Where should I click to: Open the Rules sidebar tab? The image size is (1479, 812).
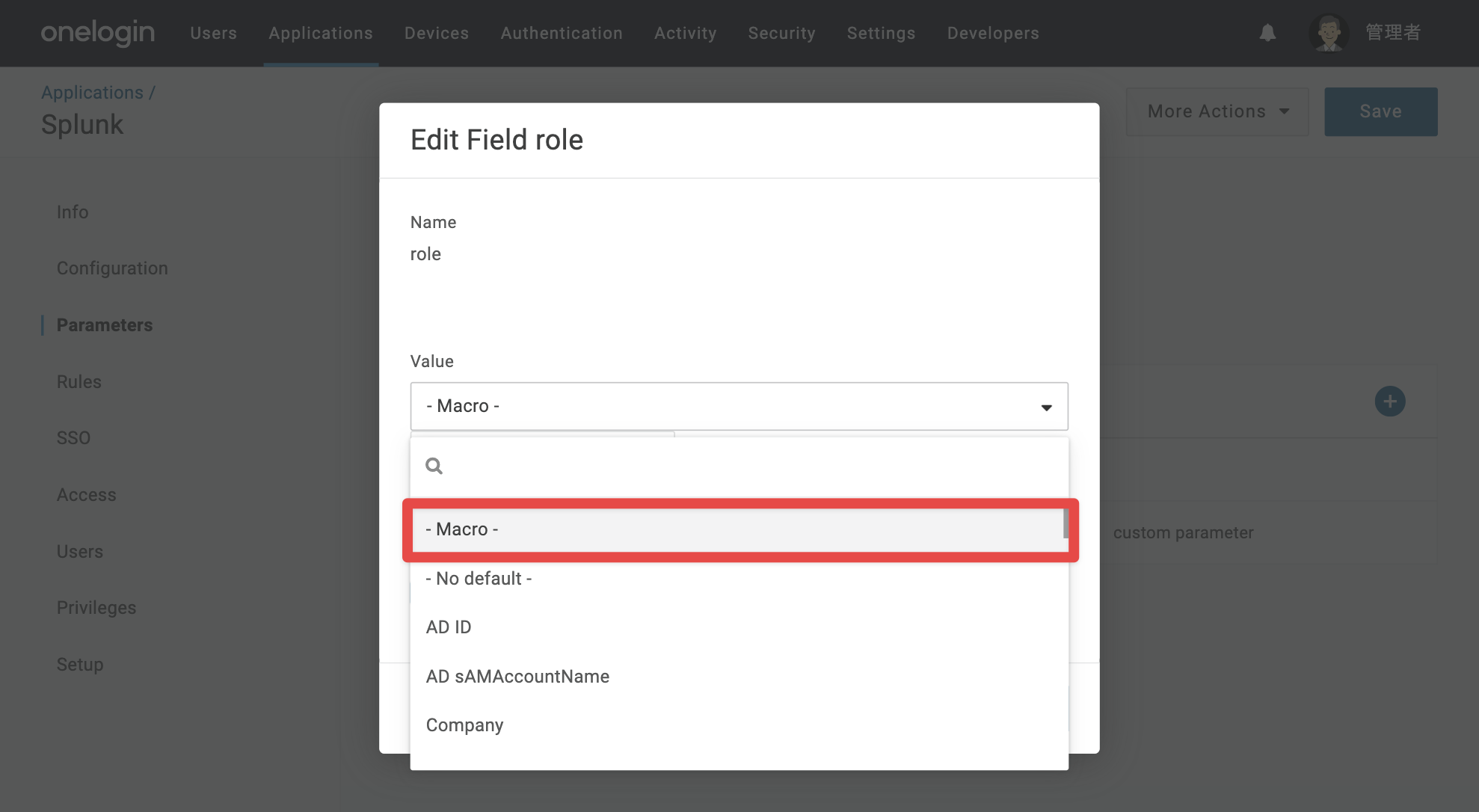79,382
